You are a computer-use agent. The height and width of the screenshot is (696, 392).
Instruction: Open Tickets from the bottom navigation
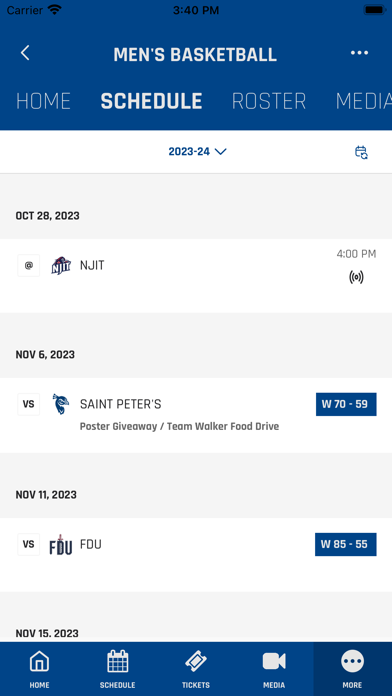[x=196, y=668]
